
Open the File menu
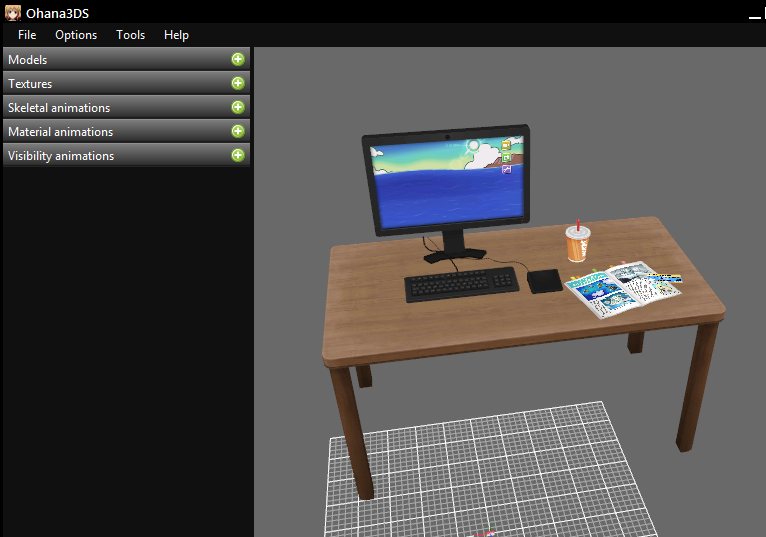coord(27,35)
